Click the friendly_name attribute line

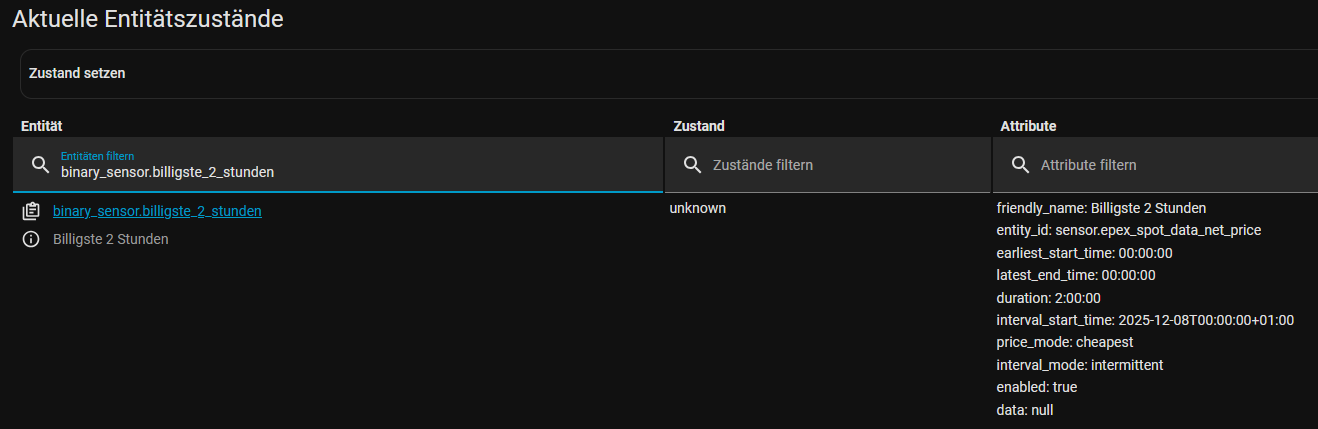(1101, 208)
